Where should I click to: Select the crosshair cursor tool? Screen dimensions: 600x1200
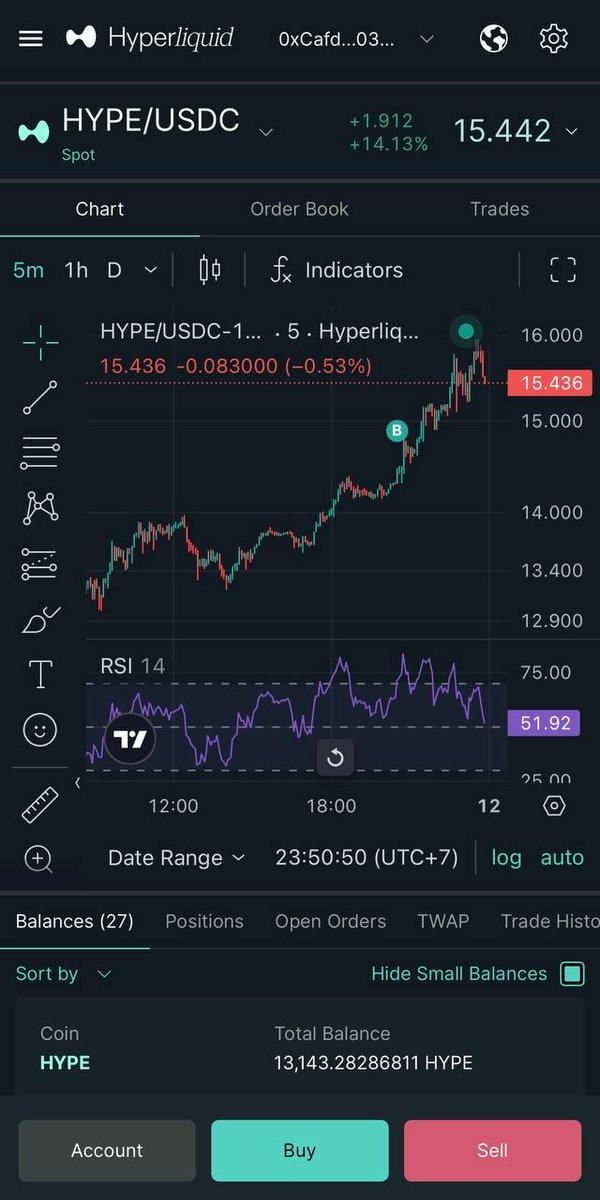tap(40, 342)
